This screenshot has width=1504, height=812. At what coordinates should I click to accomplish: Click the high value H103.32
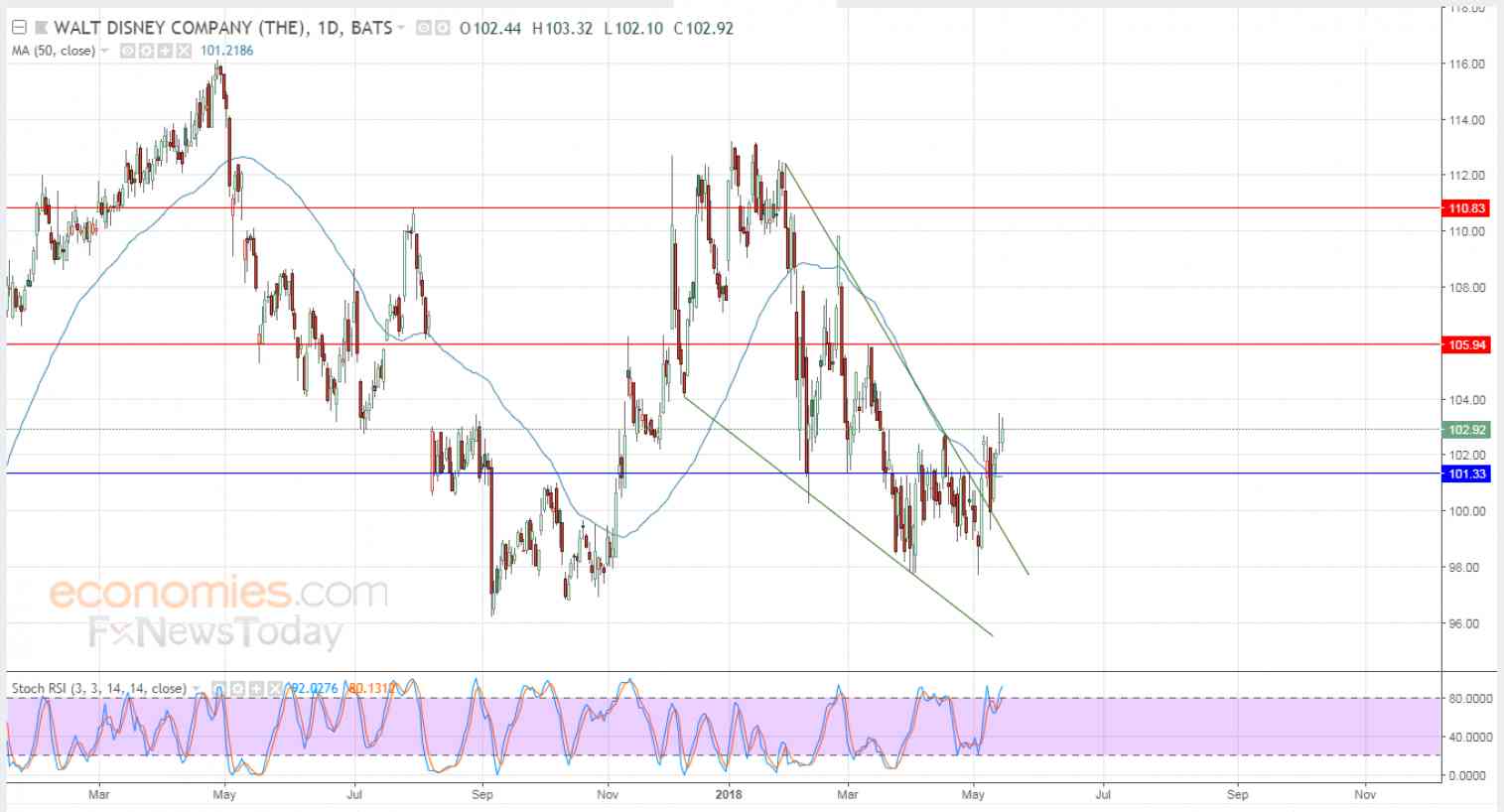(x=562, y=28)
